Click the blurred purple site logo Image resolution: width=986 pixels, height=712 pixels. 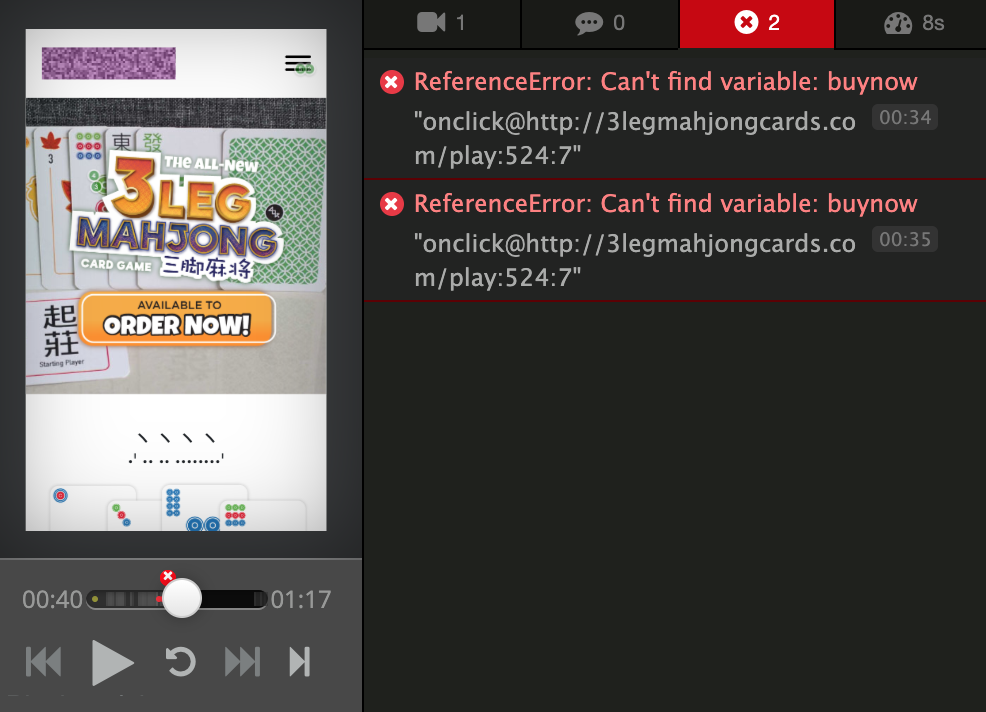click(109, 64)
